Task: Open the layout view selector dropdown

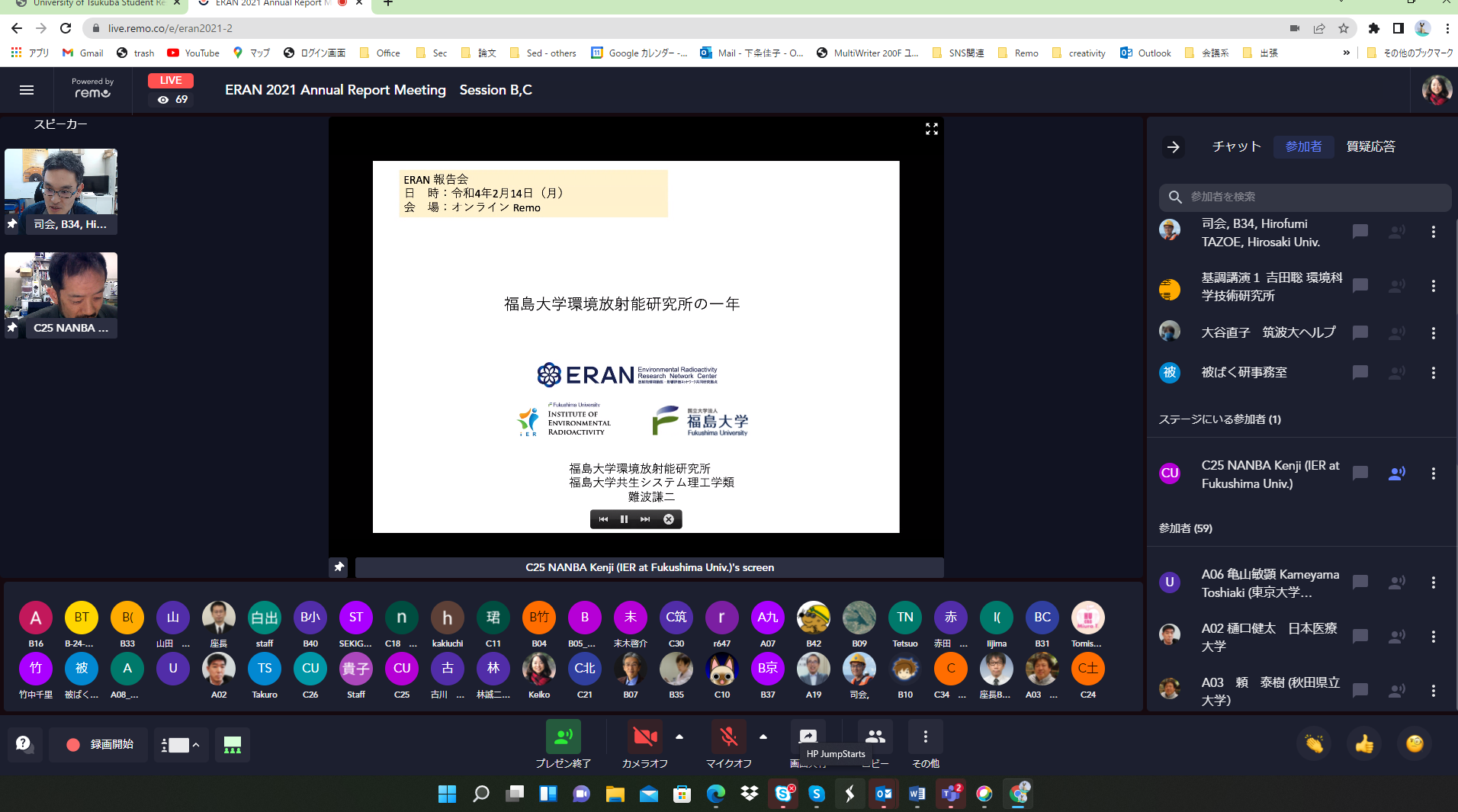Action: click(x=181, y=745)
